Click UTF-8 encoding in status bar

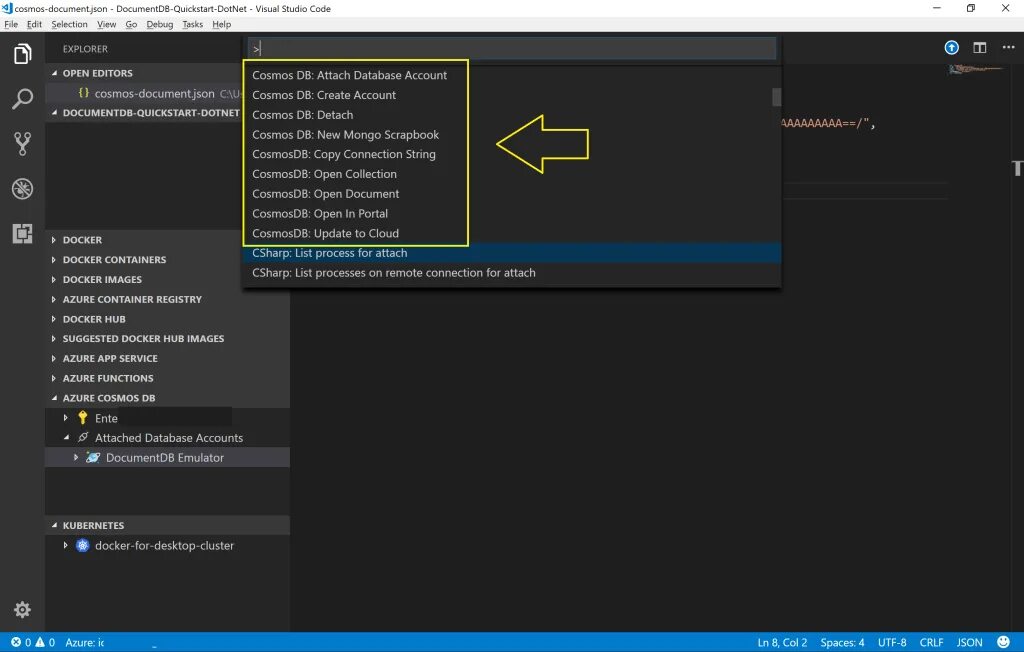(891, 642)
